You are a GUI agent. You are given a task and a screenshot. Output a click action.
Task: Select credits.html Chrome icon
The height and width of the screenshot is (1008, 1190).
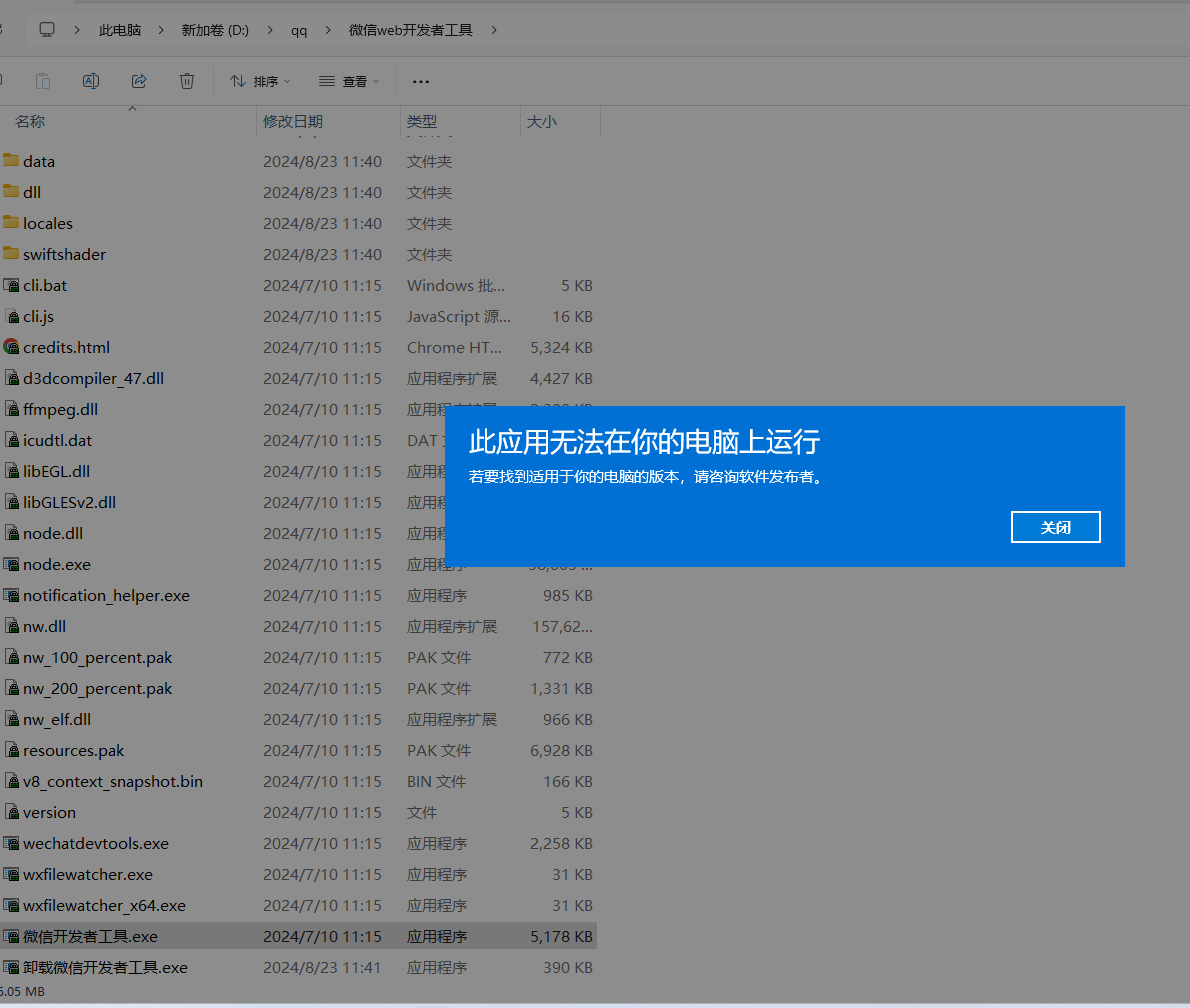[x=11, y=347]
